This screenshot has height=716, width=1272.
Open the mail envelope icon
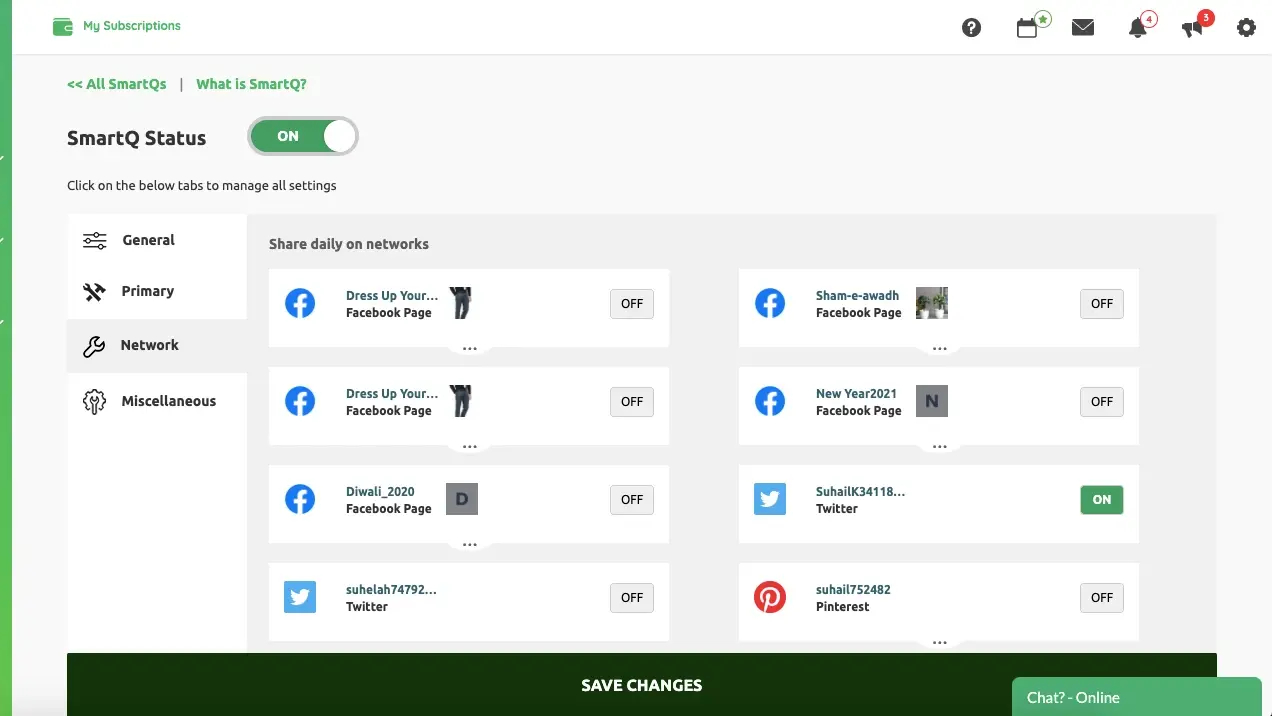point(1083,28)
